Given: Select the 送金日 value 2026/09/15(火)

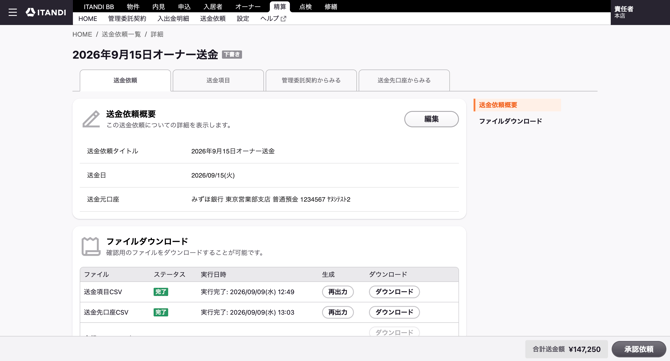Looking at the screenshot, I should (x=213, y=175).
